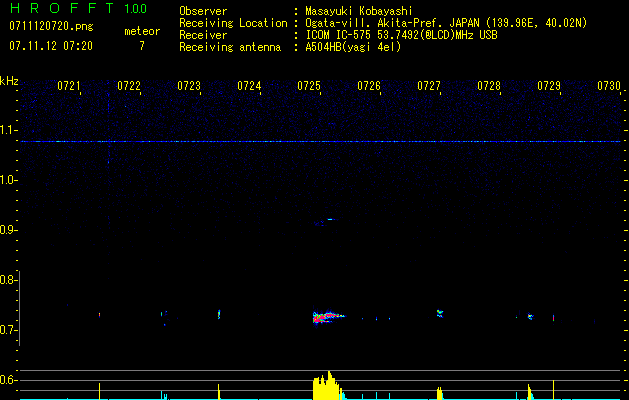
Task: Click the 0723 time marker
Action: tap(189, 86)
